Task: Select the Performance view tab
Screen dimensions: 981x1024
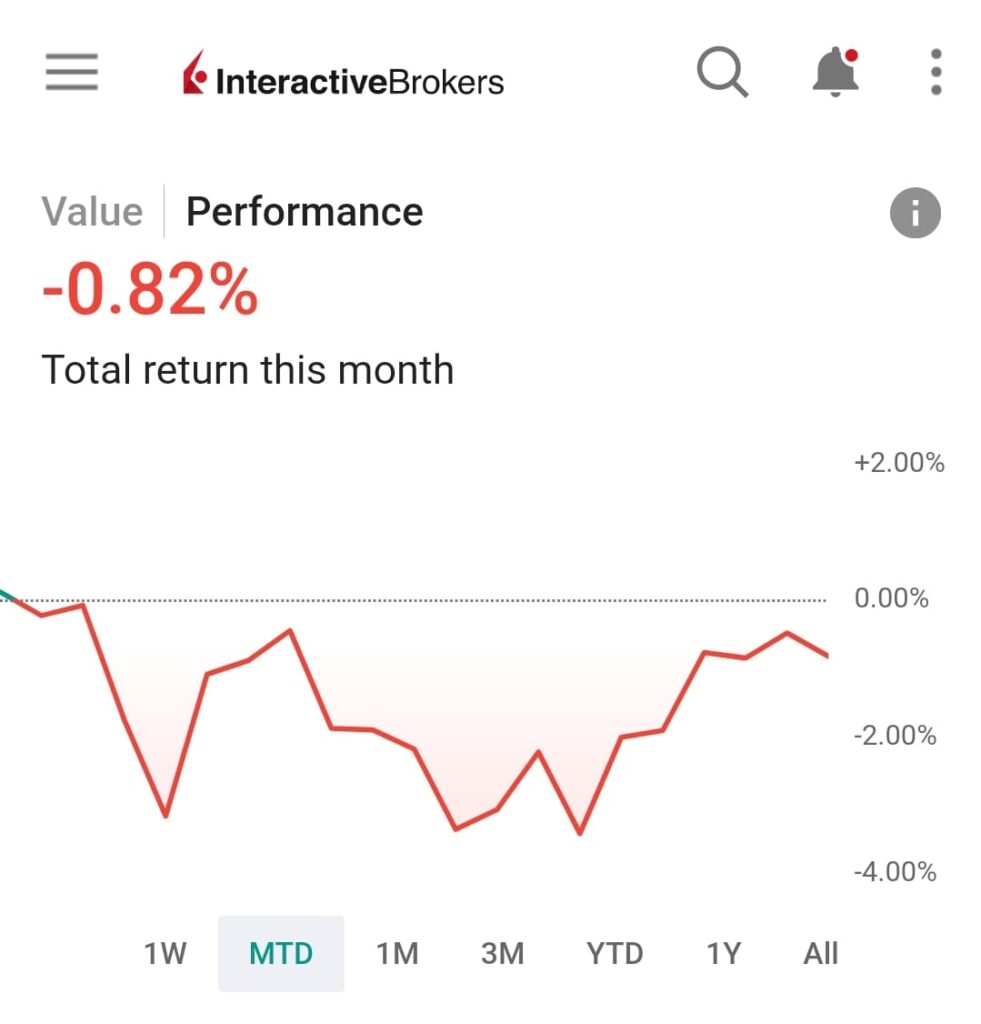Action: point(304,212)
